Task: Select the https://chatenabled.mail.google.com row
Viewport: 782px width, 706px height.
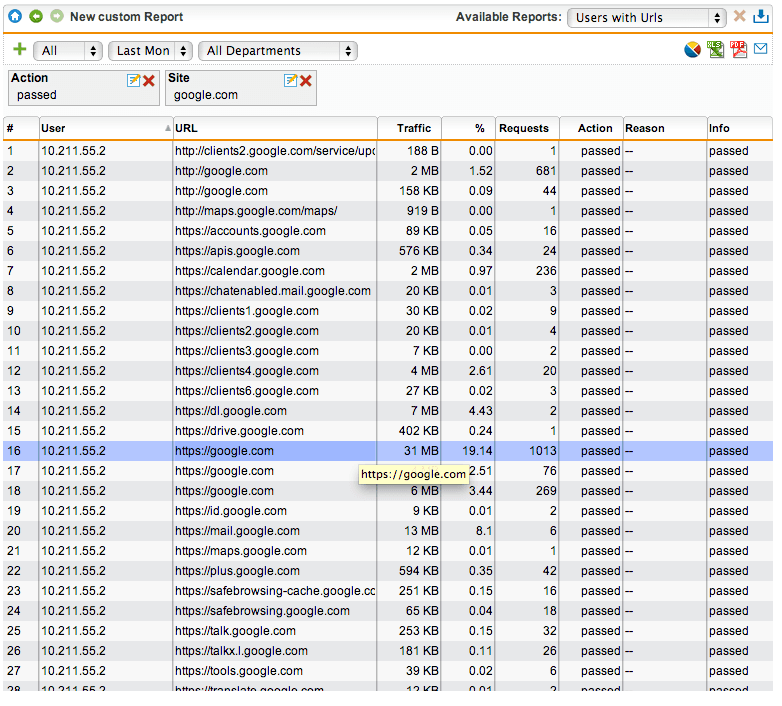Action: pos(388,291)
